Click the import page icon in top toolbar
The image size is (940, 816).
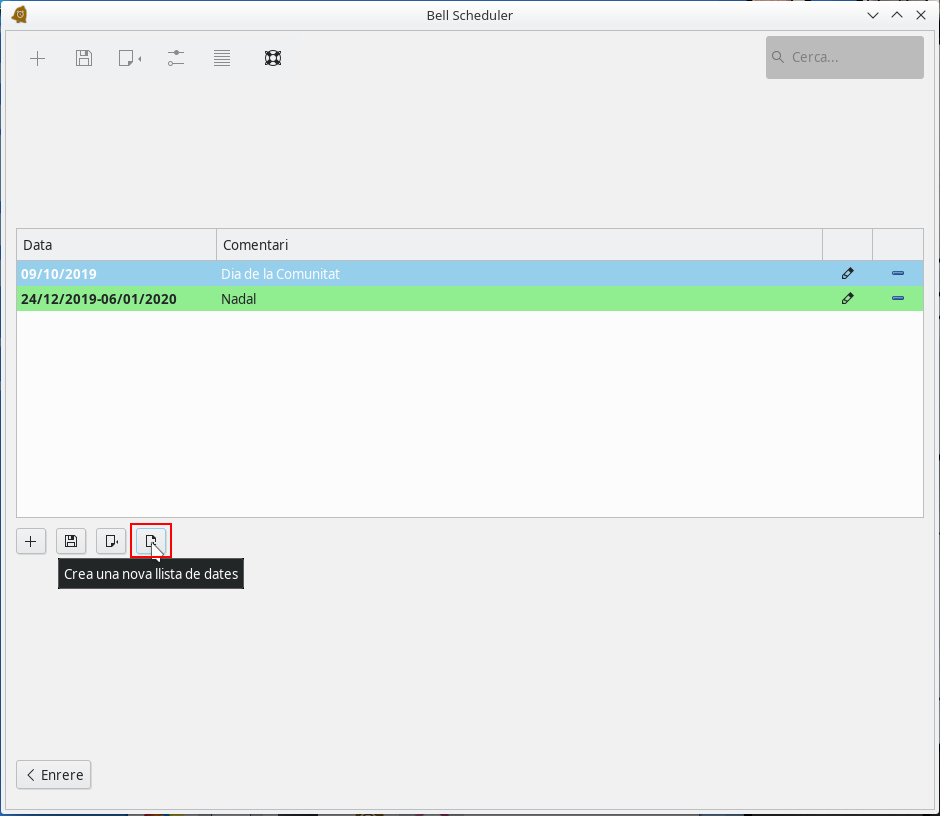(129, 58)
